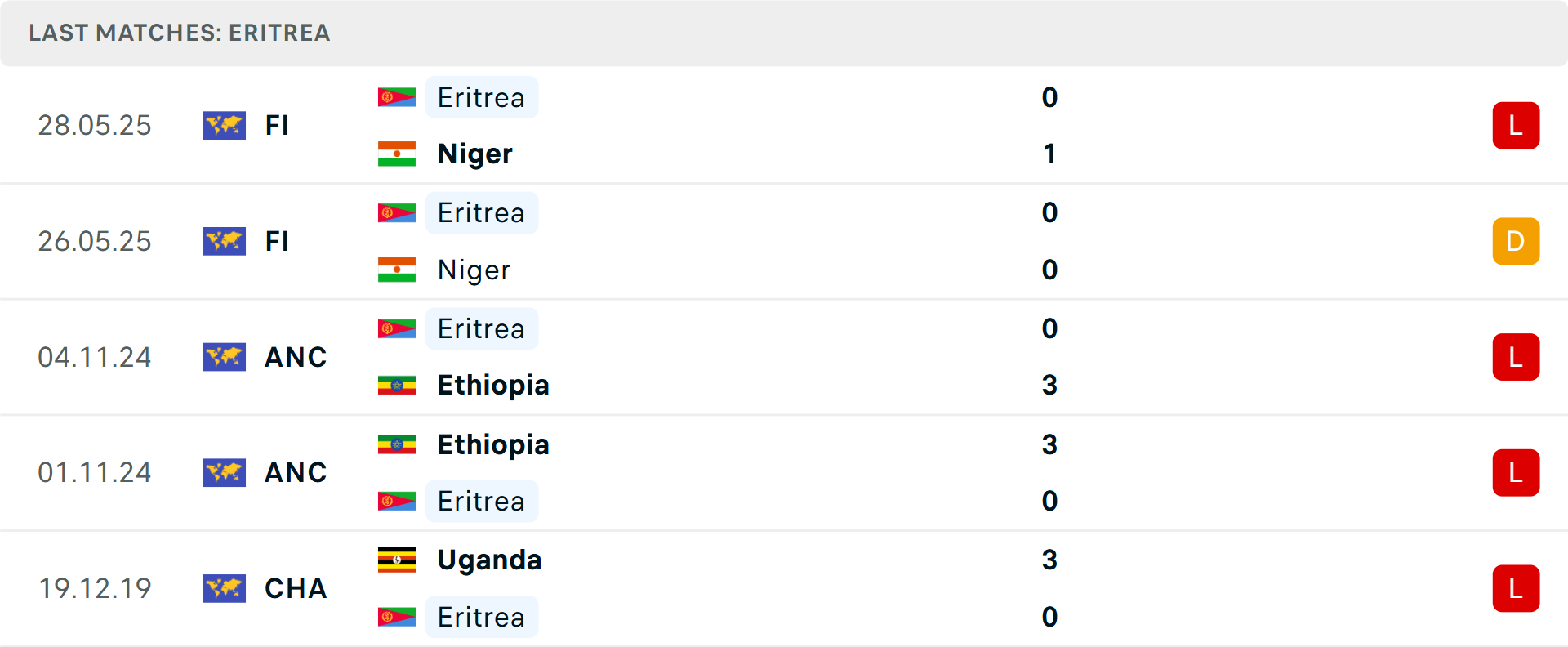The width and height of the screenshot is (1568, 647).
Task: Open the Ethiopia team page from the 01.11.24 match
Action: tap(492, 445)
